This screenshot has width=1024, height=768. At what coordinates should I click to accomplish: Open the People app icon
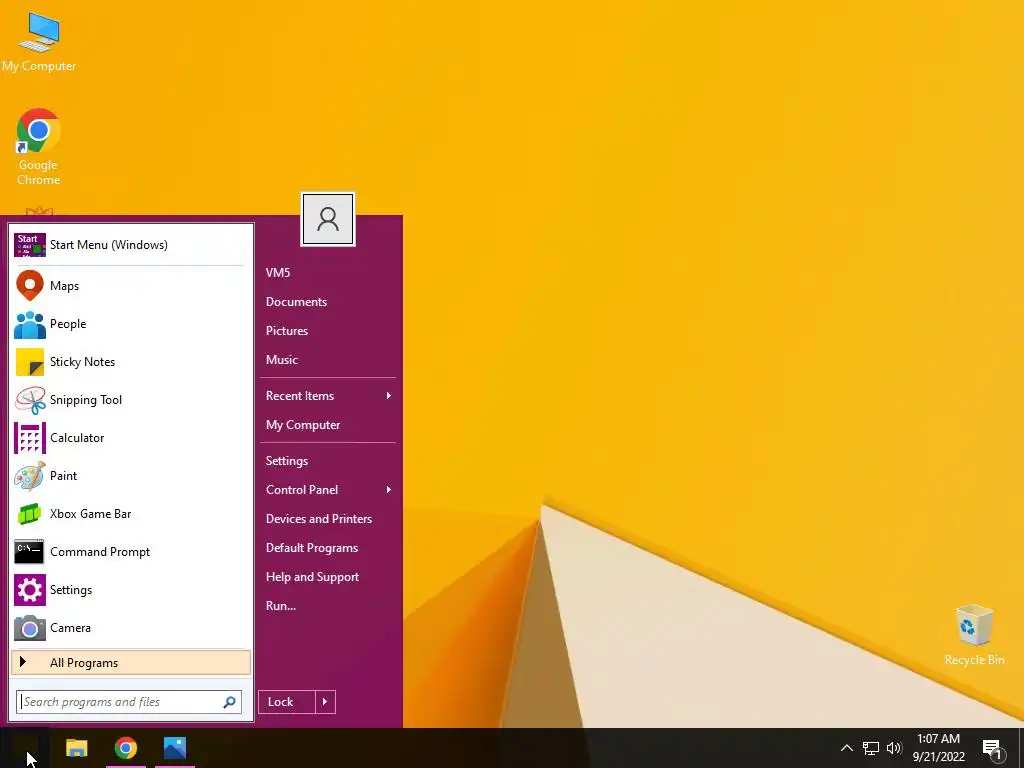click(30, 324)
